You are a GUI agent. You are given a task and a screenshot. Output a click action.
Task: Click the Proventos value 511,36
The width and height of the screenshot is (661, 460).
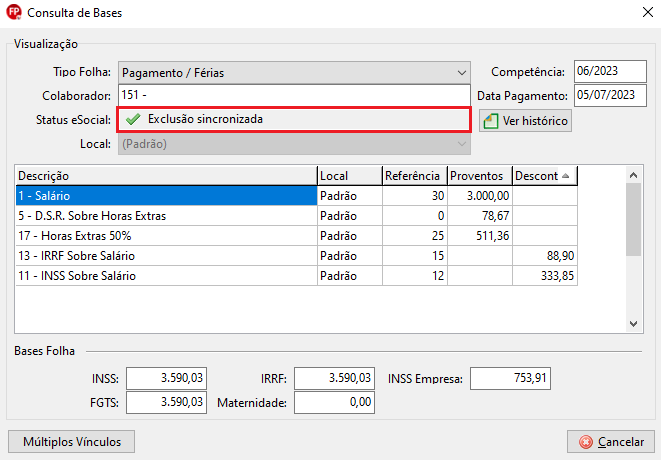coord(493,236)
